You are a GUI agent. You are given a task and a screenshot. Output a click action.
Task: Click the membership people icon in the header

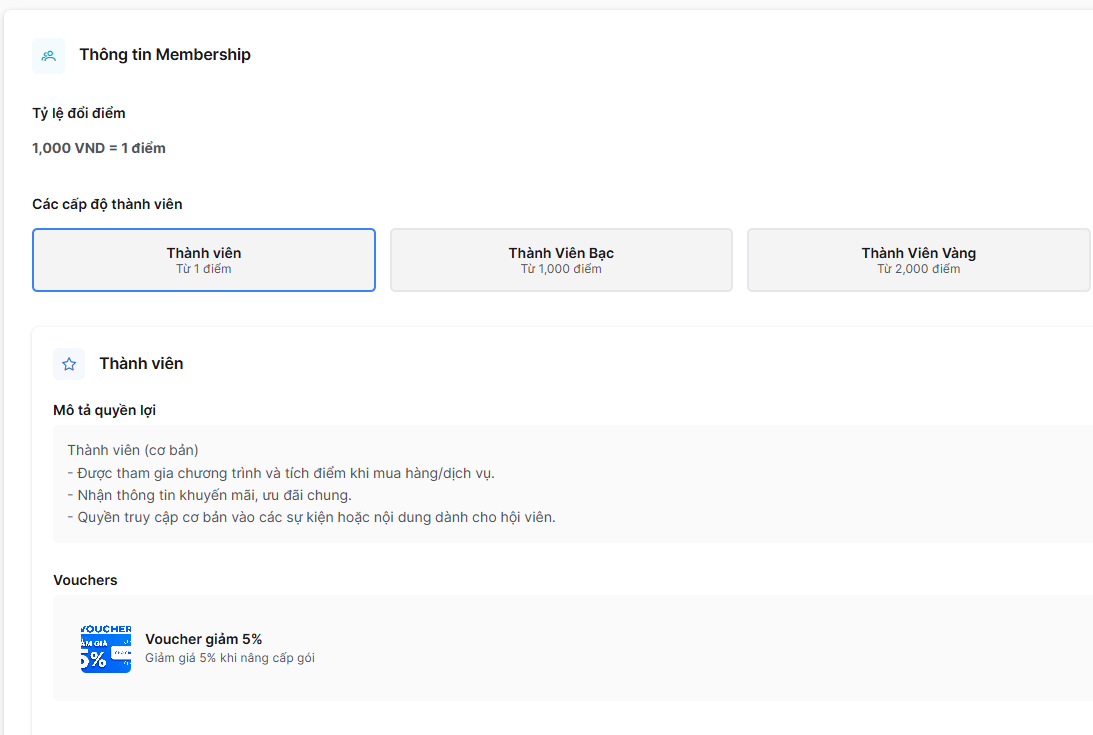tap(49, 56)
